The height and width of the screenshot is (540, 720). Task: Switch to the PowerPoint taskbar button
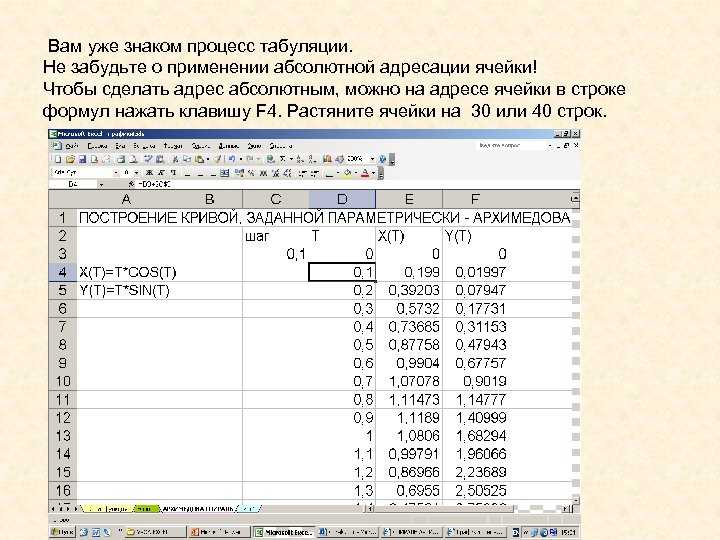click(x=219, y=532)
